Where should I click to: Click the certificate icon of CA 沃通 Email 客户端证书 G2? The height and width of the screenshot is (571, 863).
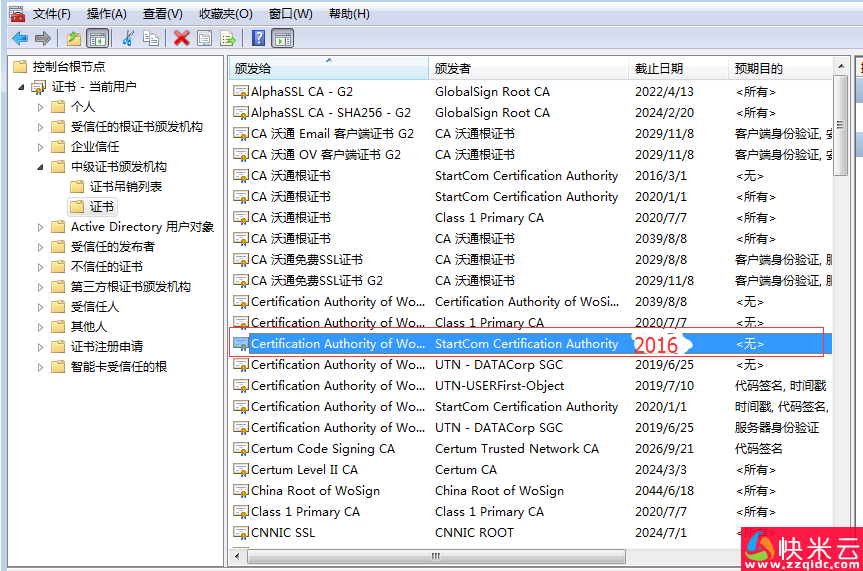[x=241, y=134]
